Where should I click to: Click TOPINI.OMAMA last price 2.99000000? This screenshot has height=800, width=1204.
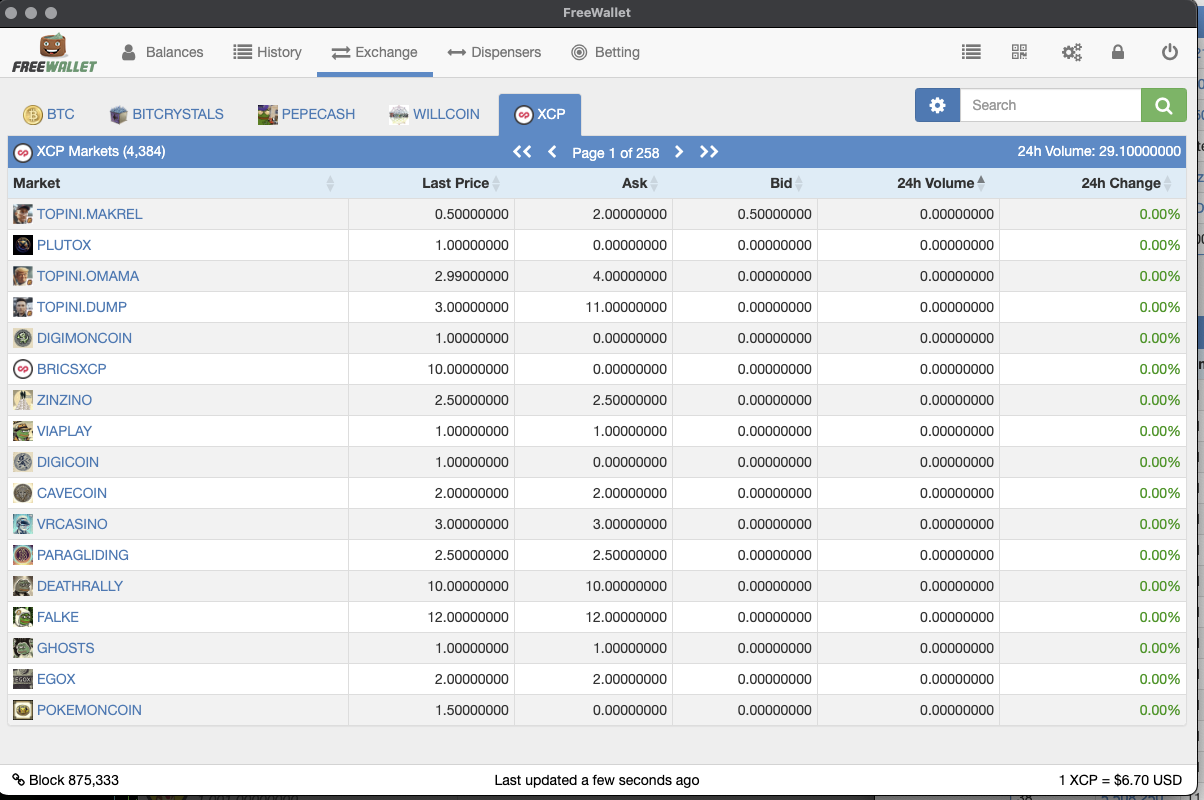click(x=472, y=276)
